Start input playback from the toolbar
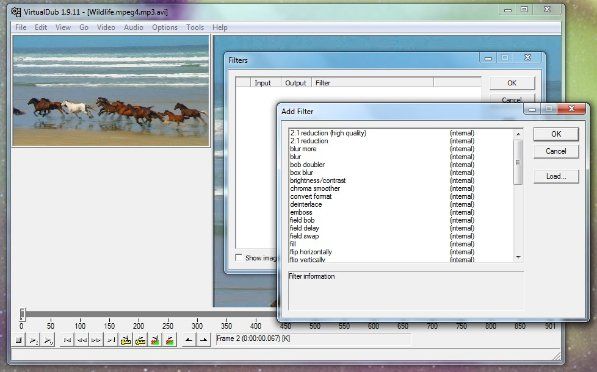Viewport: 597px width, 372px height. tap(34, 340)
